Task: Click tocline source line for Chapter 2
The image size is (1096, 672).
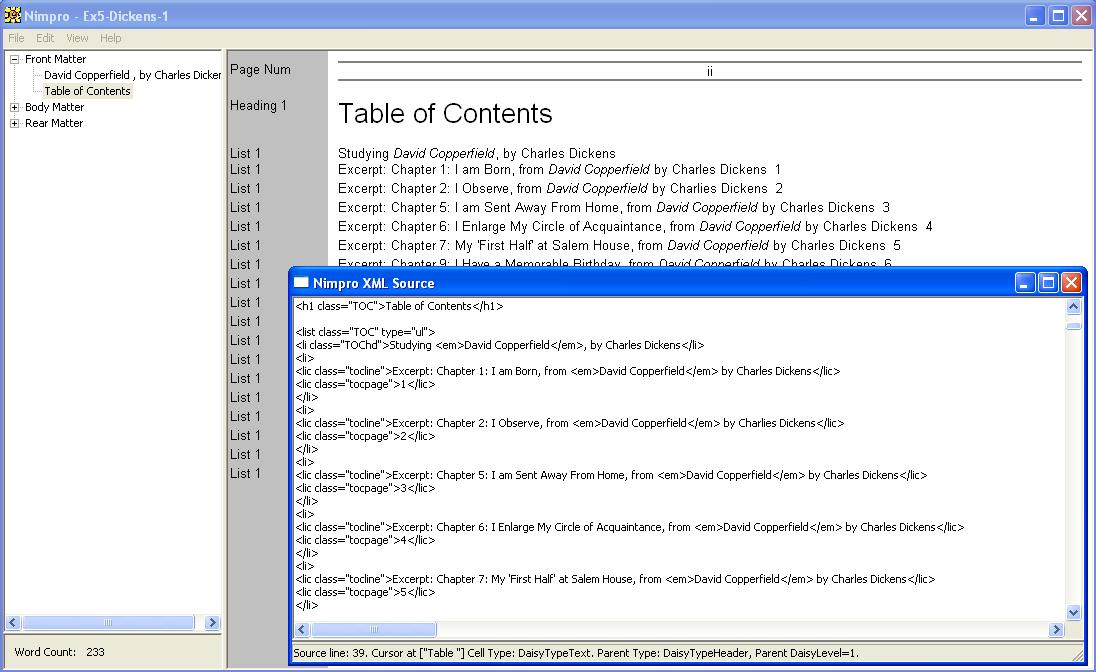Action: pos(570,423)
